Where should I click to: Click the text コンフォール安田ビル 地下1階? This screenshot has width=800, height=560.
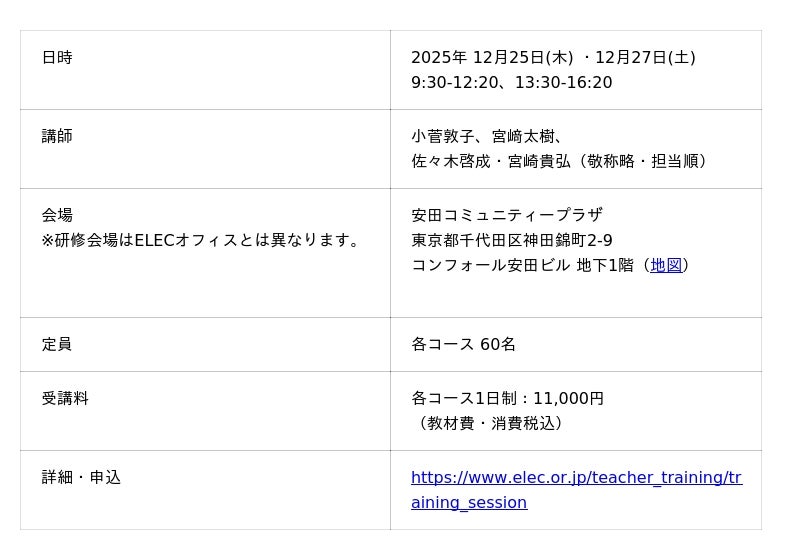[x=524, y=265]
